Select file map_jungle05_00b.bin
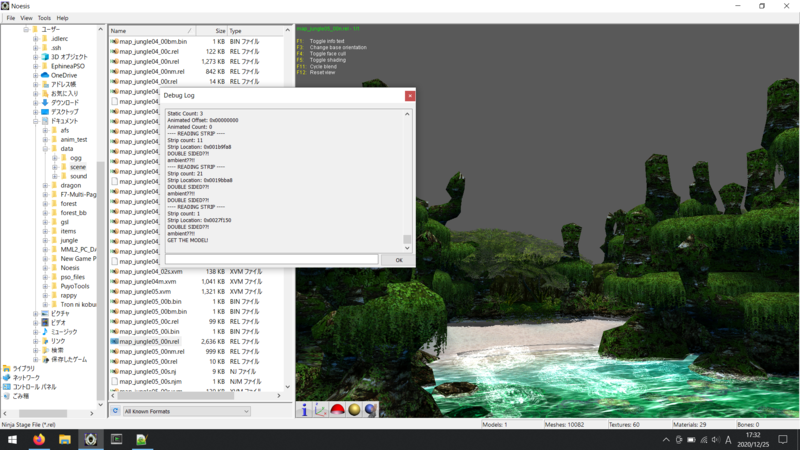Image resolution: width=800 pixels, height=450 pixels. point(150,302)
